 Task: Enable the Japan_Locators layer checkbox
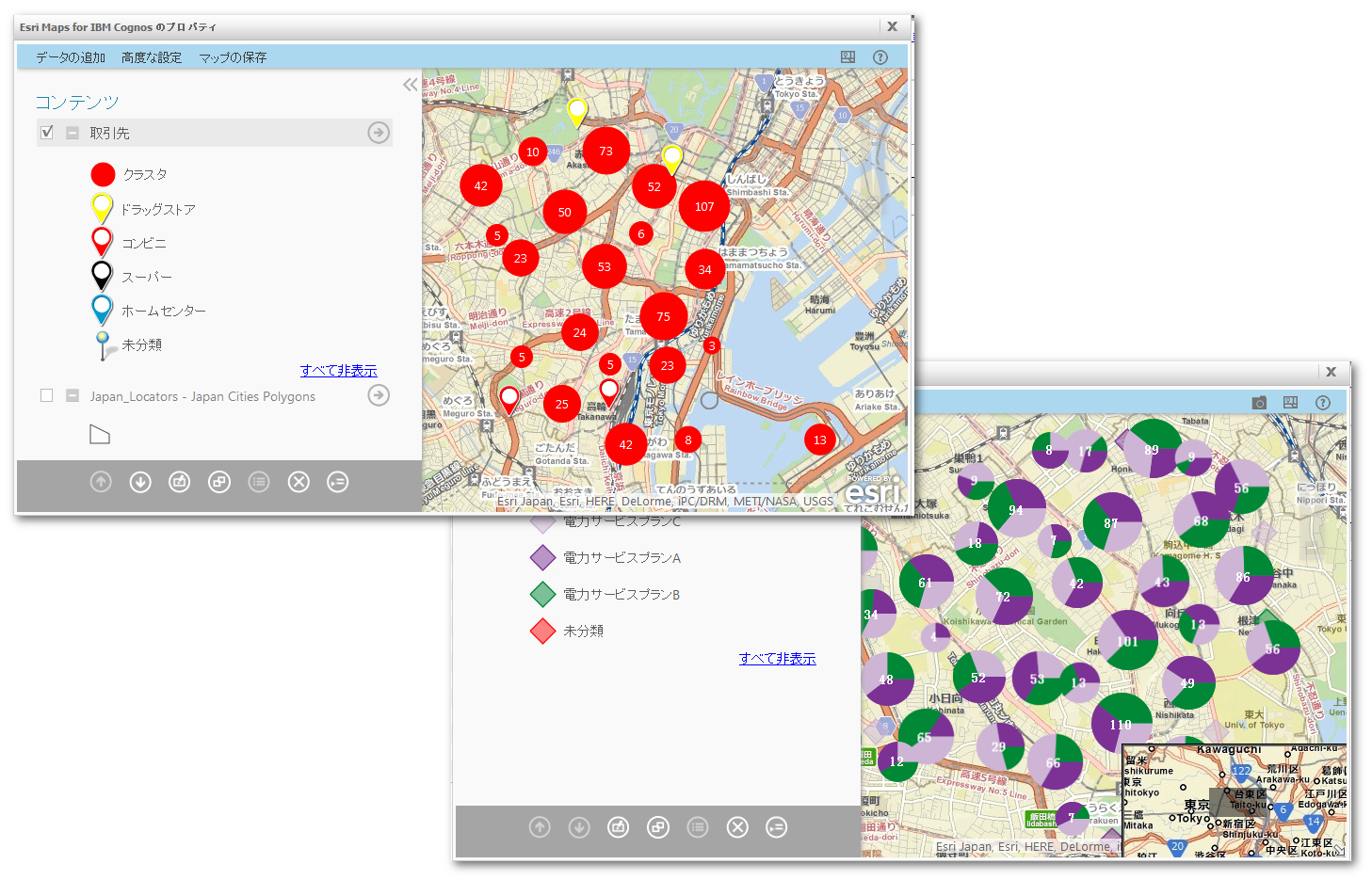tap(47, 395)
